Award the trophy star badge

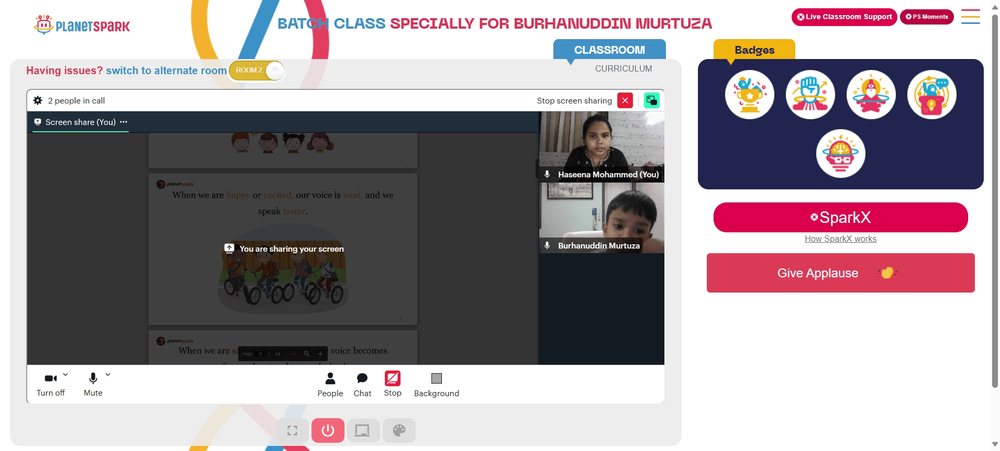click(749, 94)
